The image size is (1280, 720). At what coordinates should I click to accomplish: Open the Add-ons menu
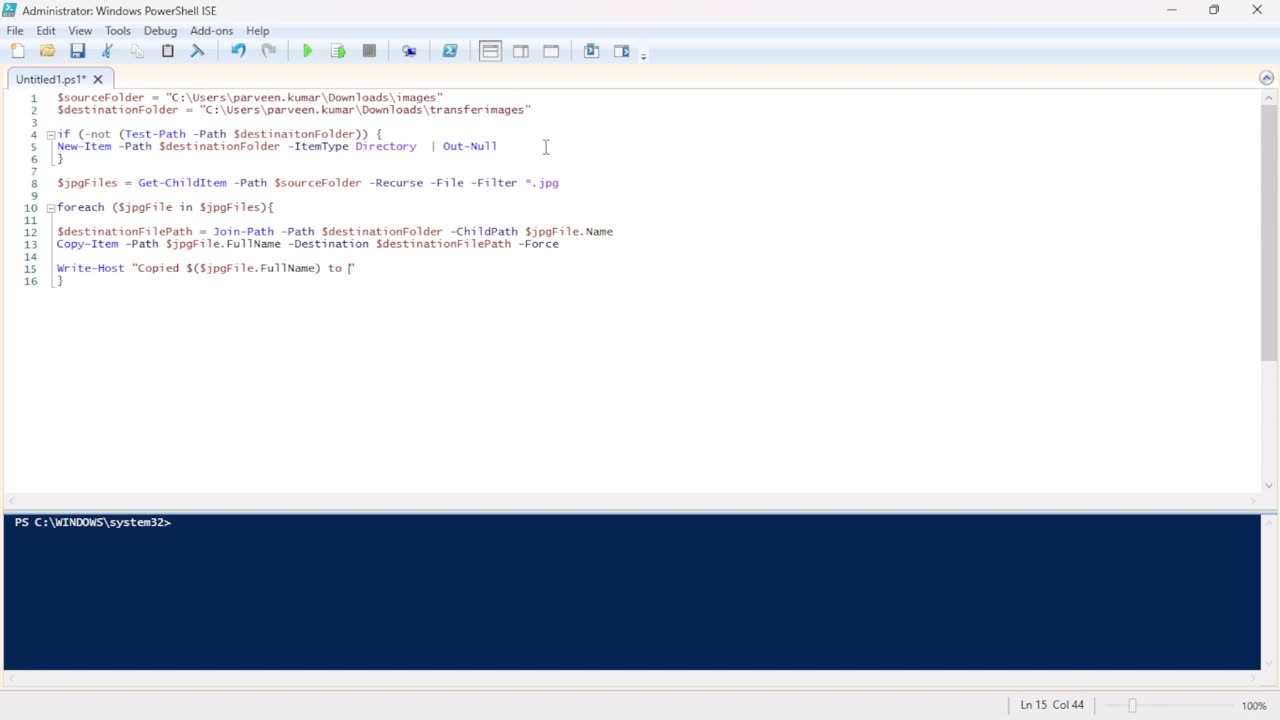(x=211, y=31)
